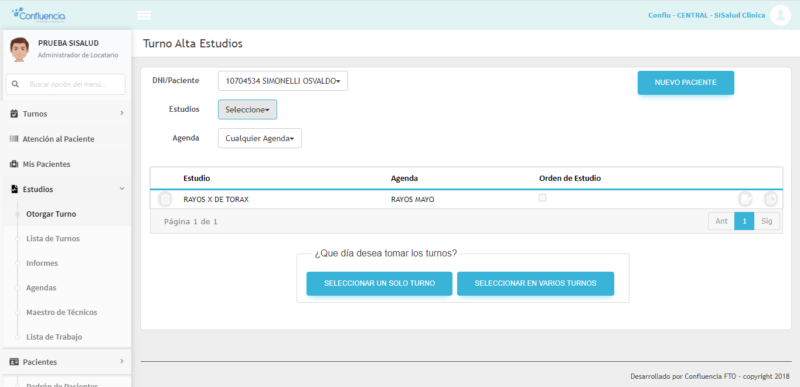
Task: Click the Confluencia logo
Action: (x=38, y=15)
